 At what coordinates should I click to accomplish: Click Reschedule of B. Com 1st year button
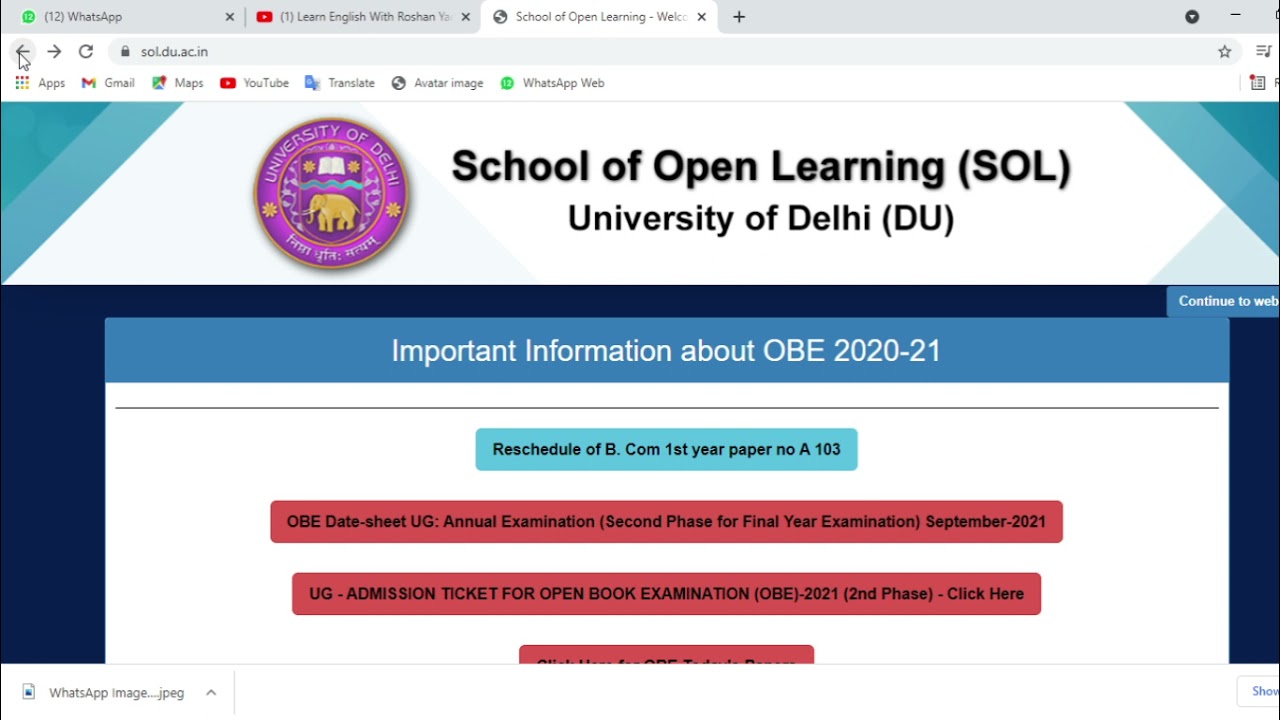coord(666,449)
